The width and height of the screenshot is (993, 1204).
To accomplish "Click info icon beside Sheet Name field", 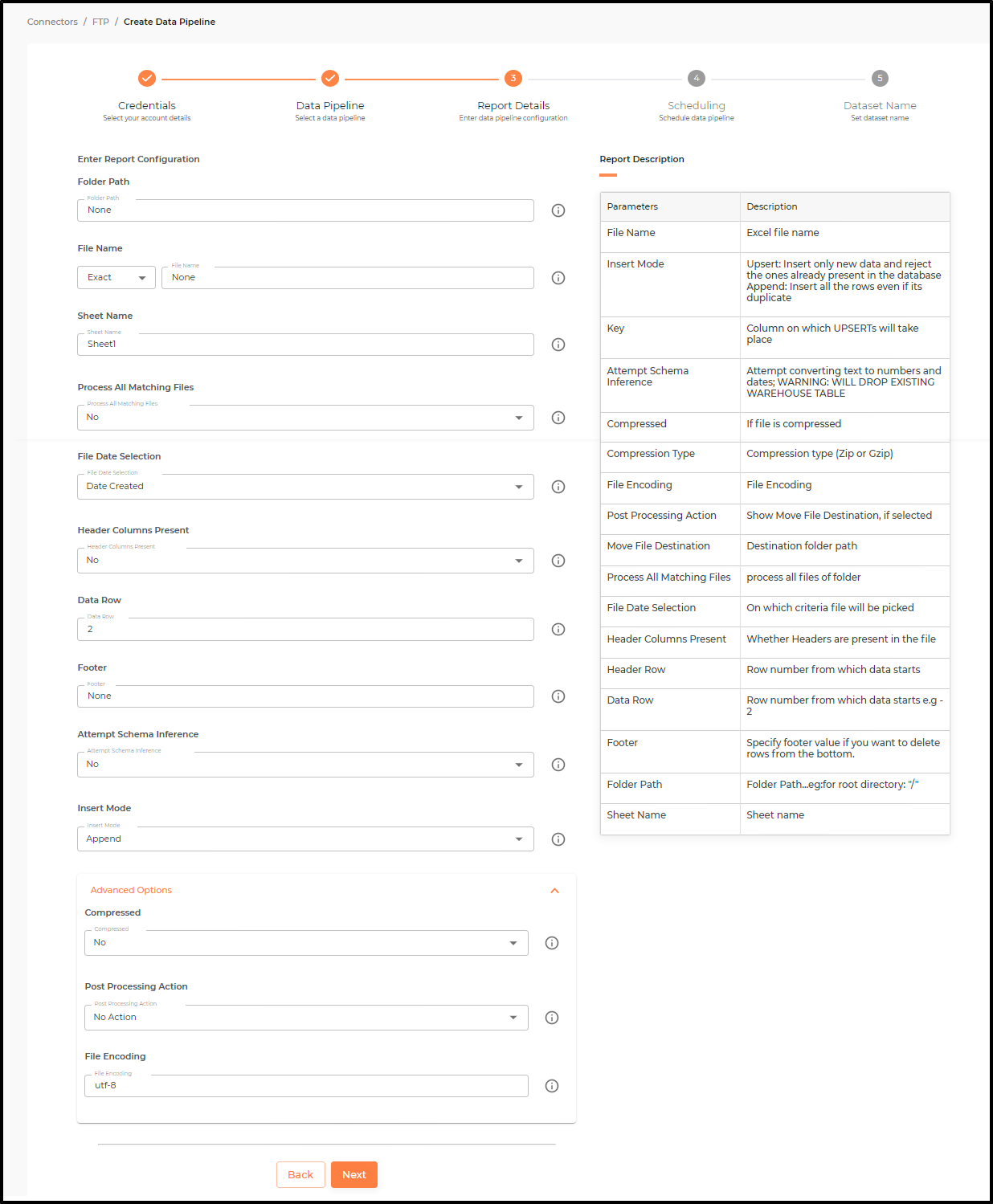I will click(558, 345).
